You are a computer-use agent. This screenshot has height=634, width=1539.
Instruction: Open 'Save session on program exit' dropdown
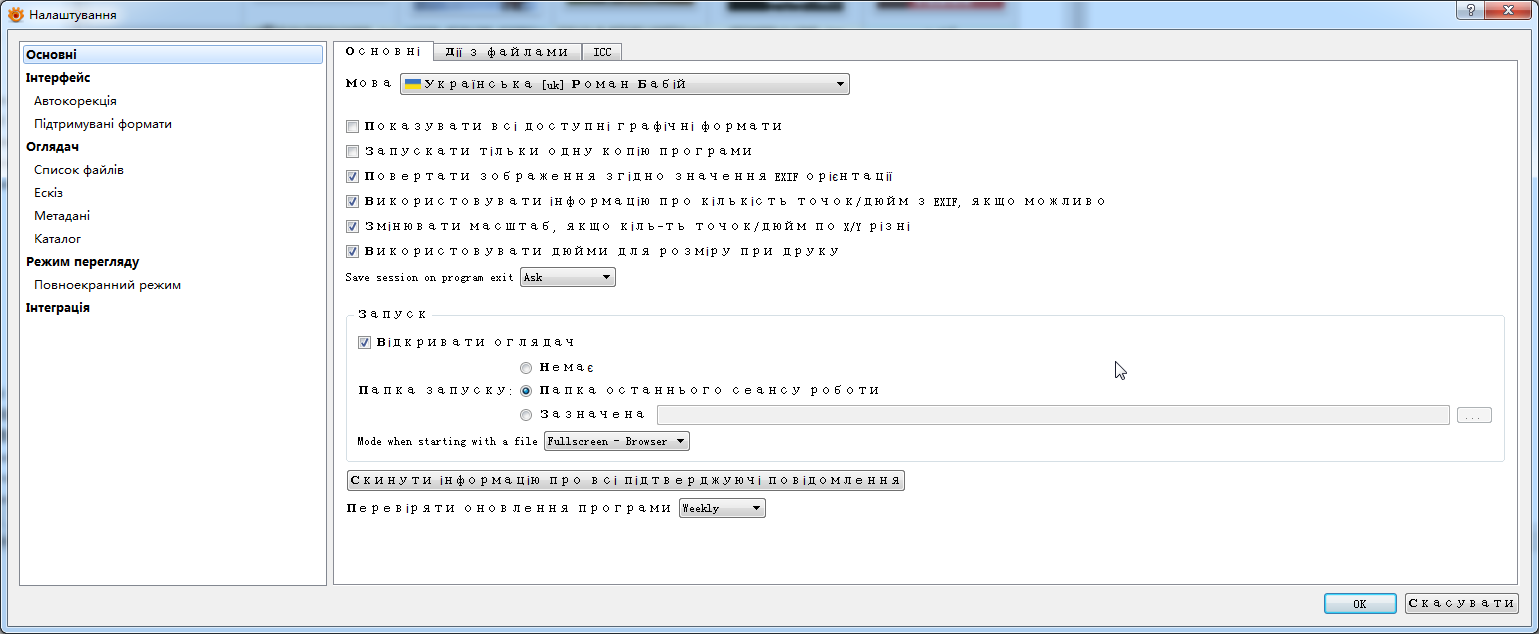[x=568, y=277]
